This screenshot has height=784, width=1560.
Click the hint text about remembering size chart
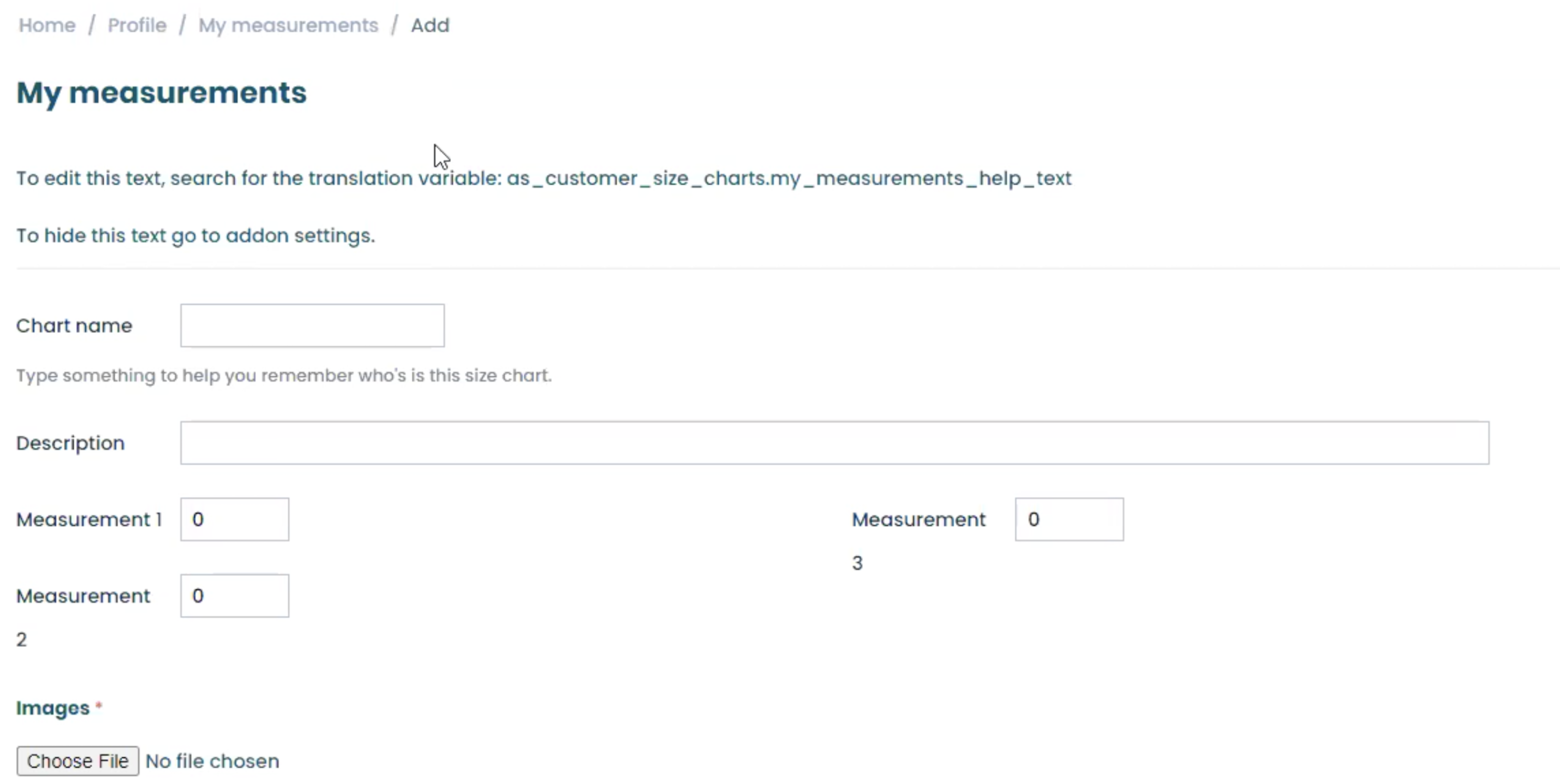[284, 375]
